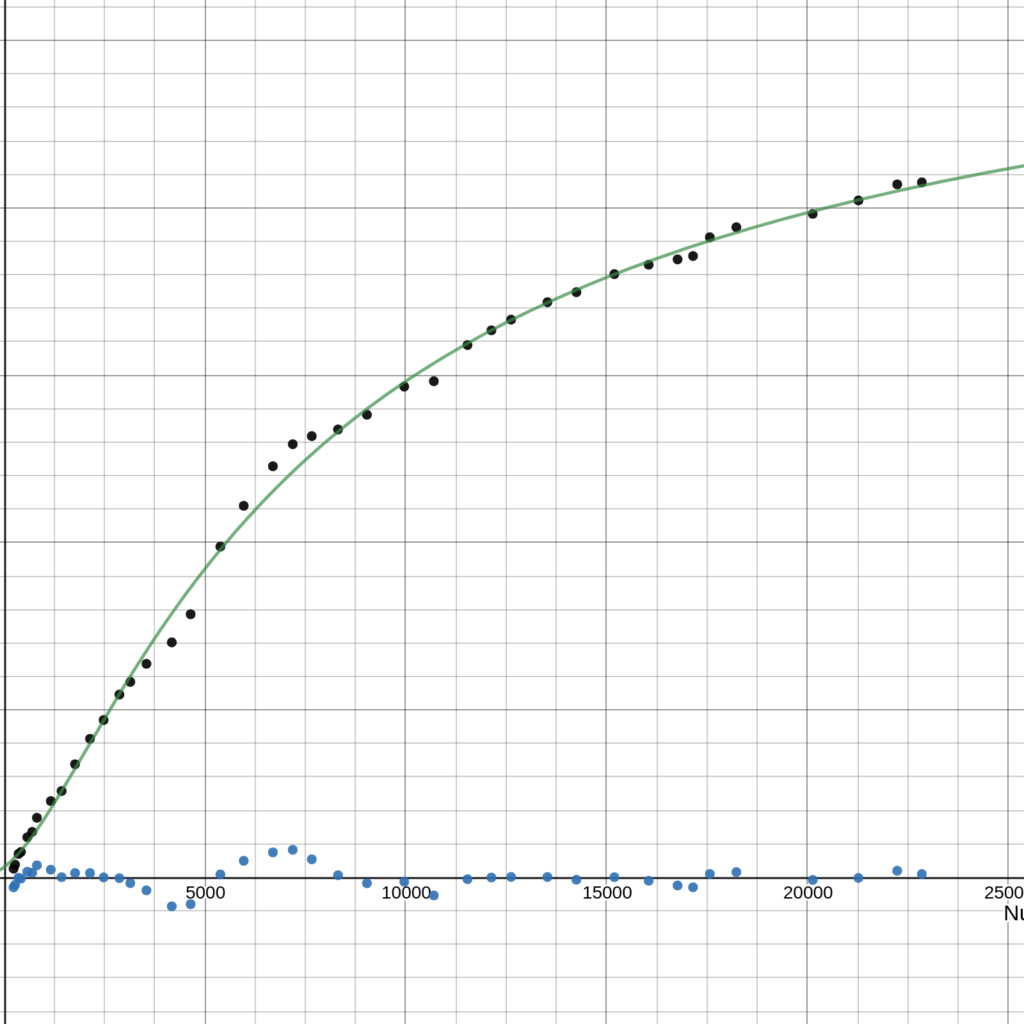Click the 20000 x-axis label
This screenshot has height=1024, width=1024.
pyautogui.click(x=807, y=893)
